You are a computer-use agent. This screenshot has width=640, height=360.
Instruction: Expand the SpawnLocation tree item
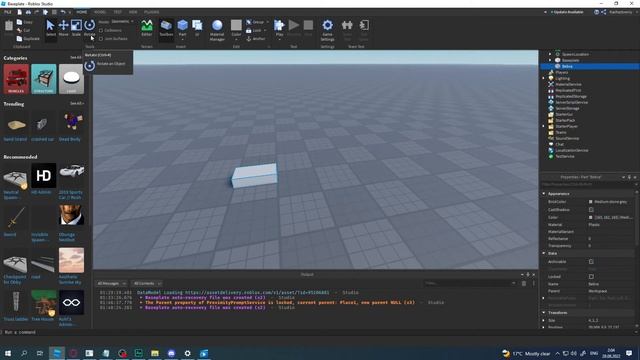click(550, 54)
